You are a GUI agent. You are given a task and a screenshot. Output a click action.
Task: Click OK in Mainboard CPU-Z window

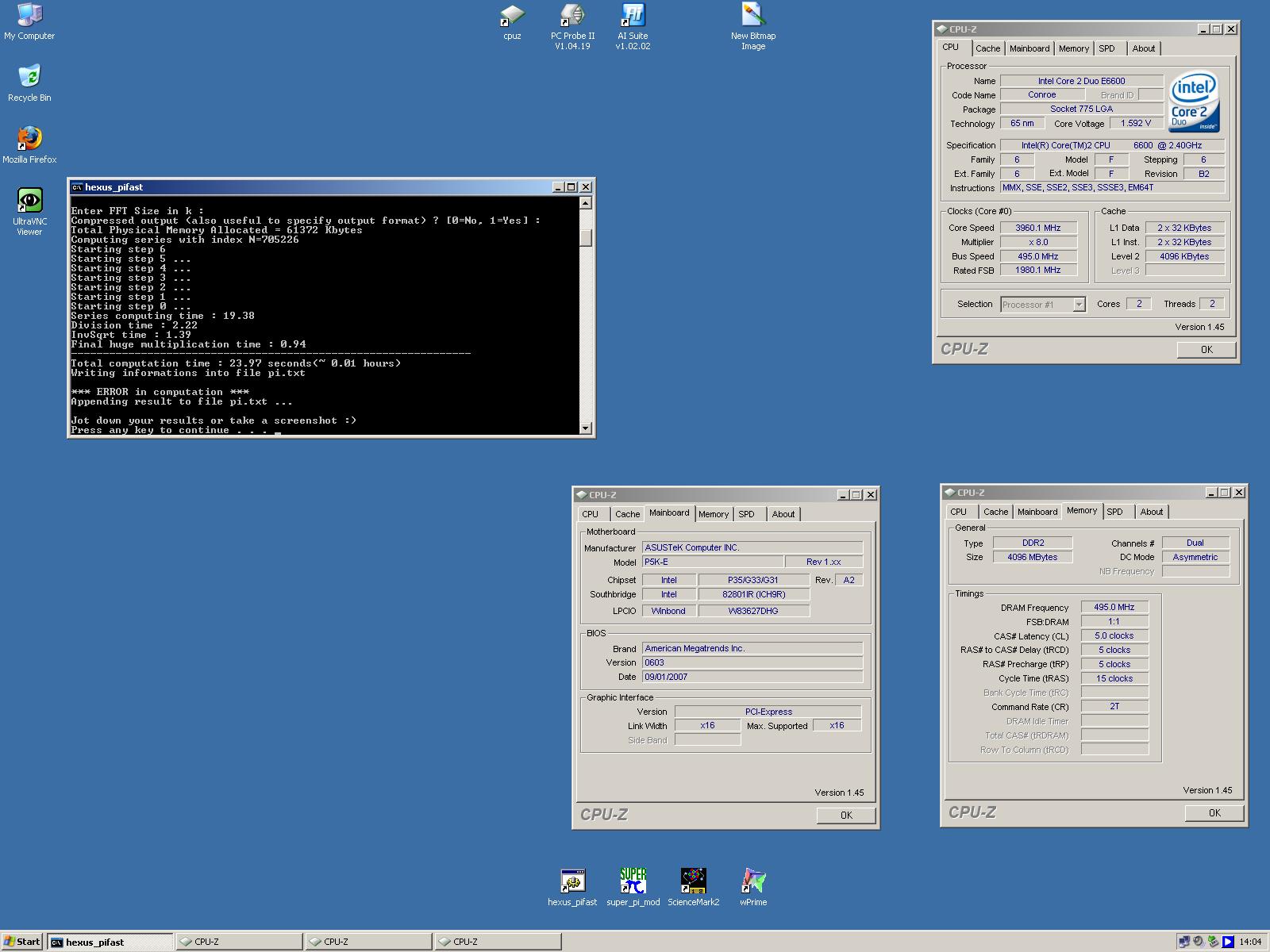(x=846, y=815)
